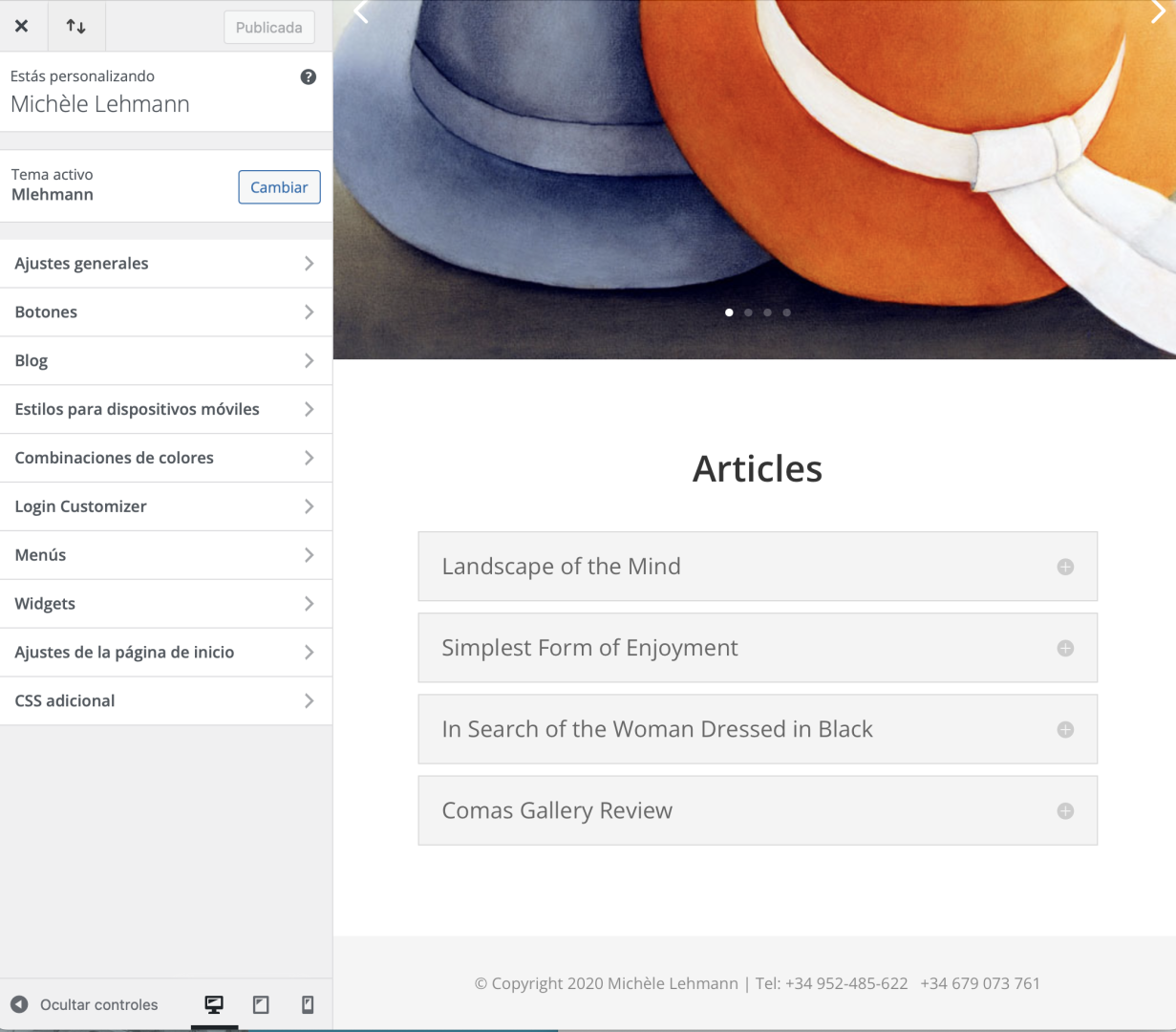Viewport: 1176px width, 1032px height.
Task: Expand CSS adicional with its chevron
Action: 309,701
